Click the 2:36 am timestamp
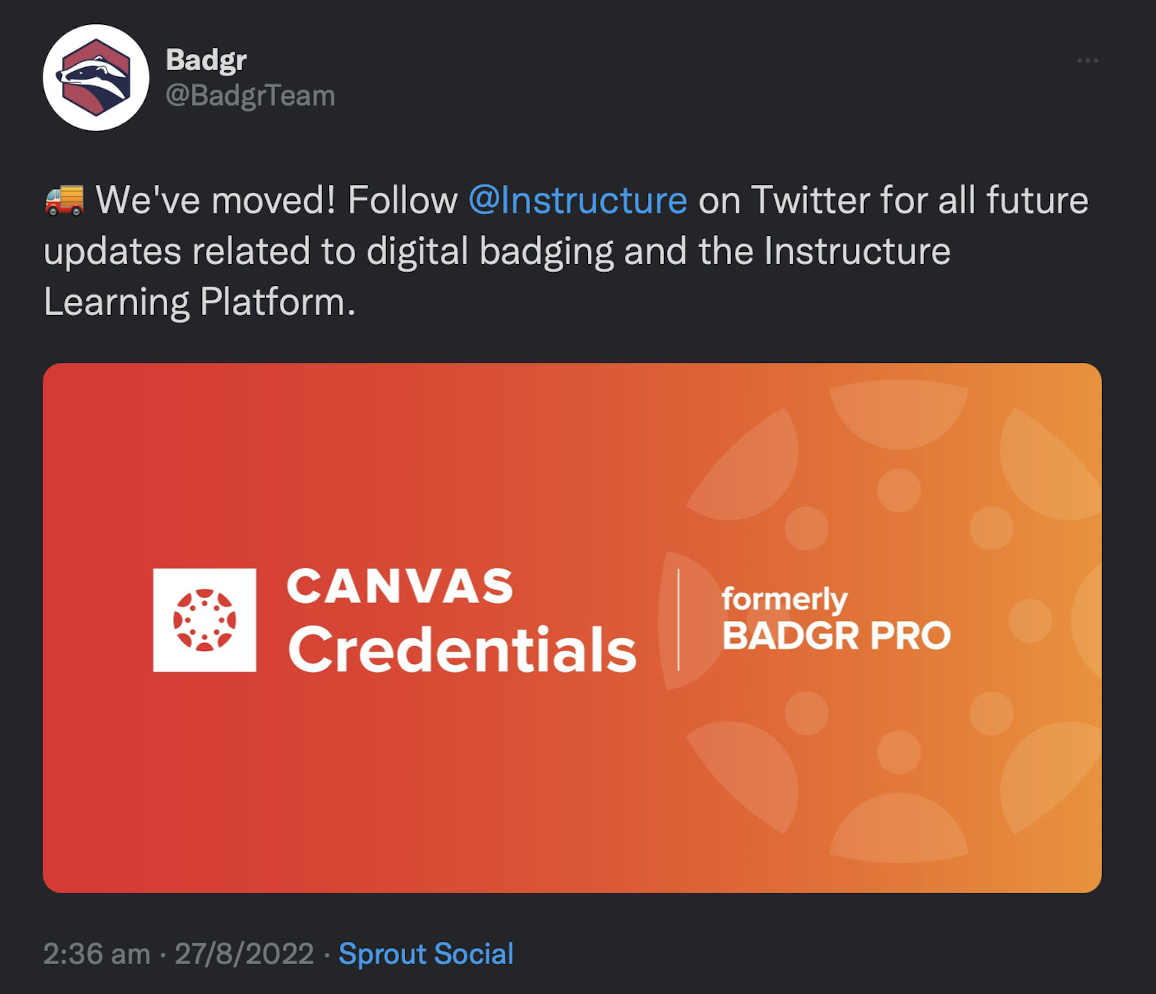The image size is (1156, 994). pyautogui.click(x=96, y=953)
